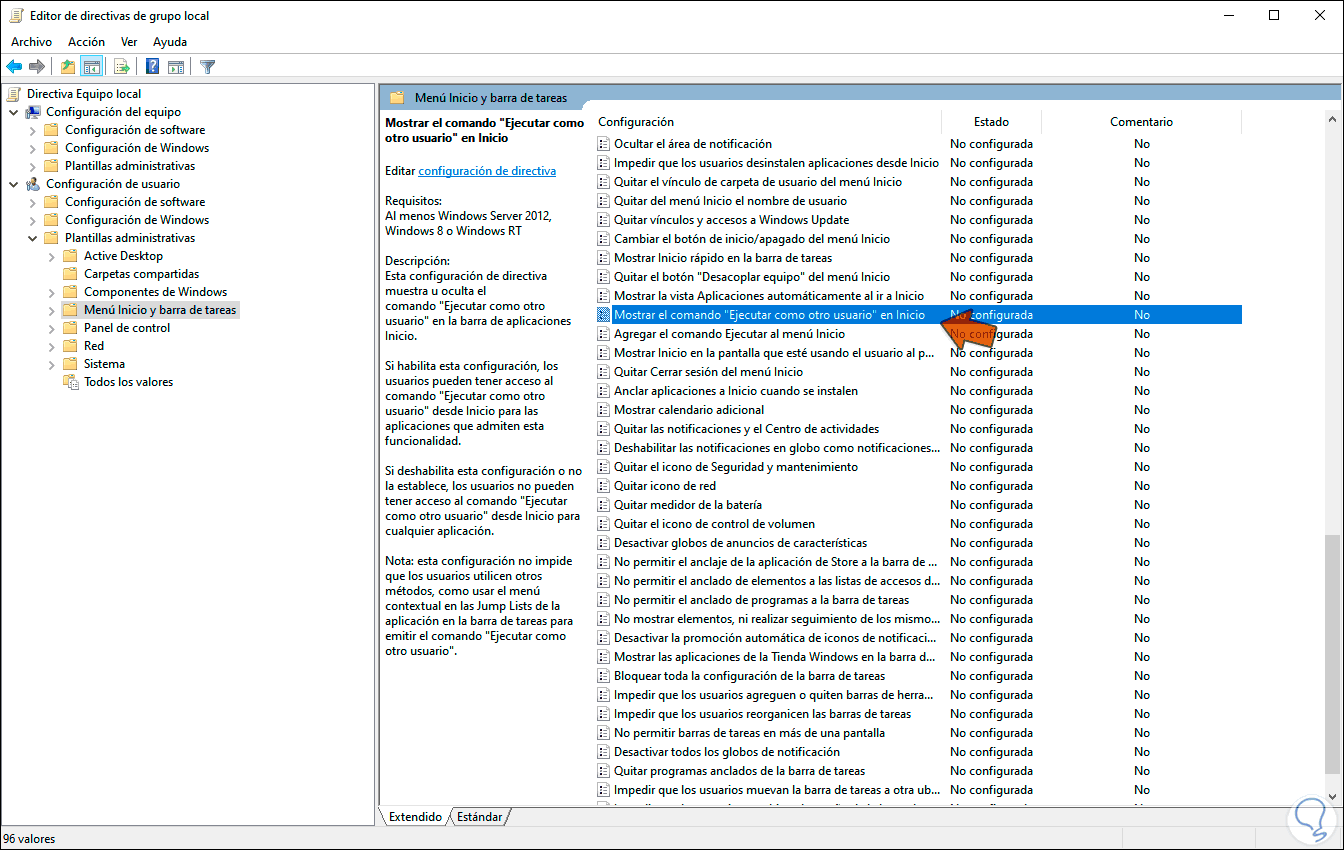Click the Export list toolbar icon
Image resolution: width=1344 pixels, height=850 pixels.
121,66
